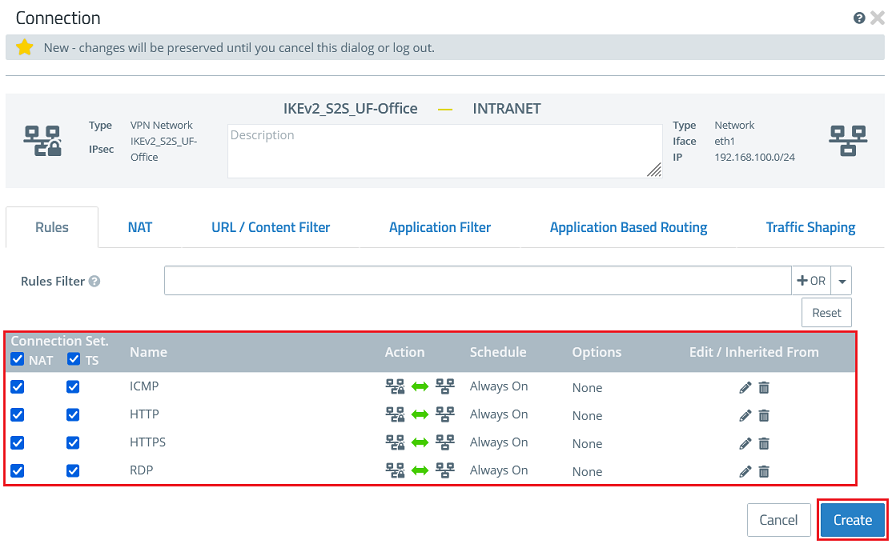The image size is (892, 544).
Task: Click into the Description text field
Action: point(444,151)
